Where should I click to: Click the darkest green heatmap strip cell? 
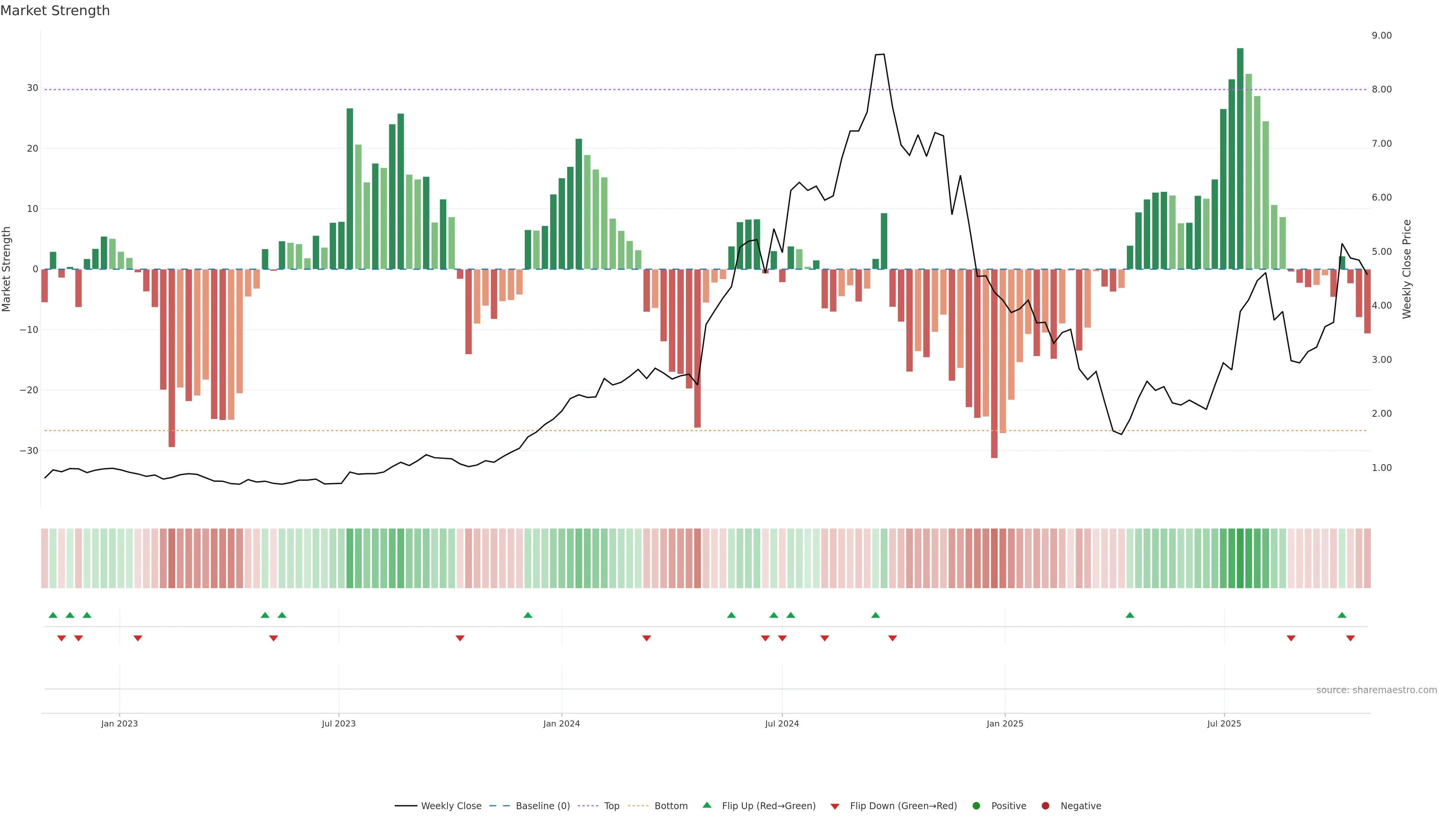[1240, 559]
